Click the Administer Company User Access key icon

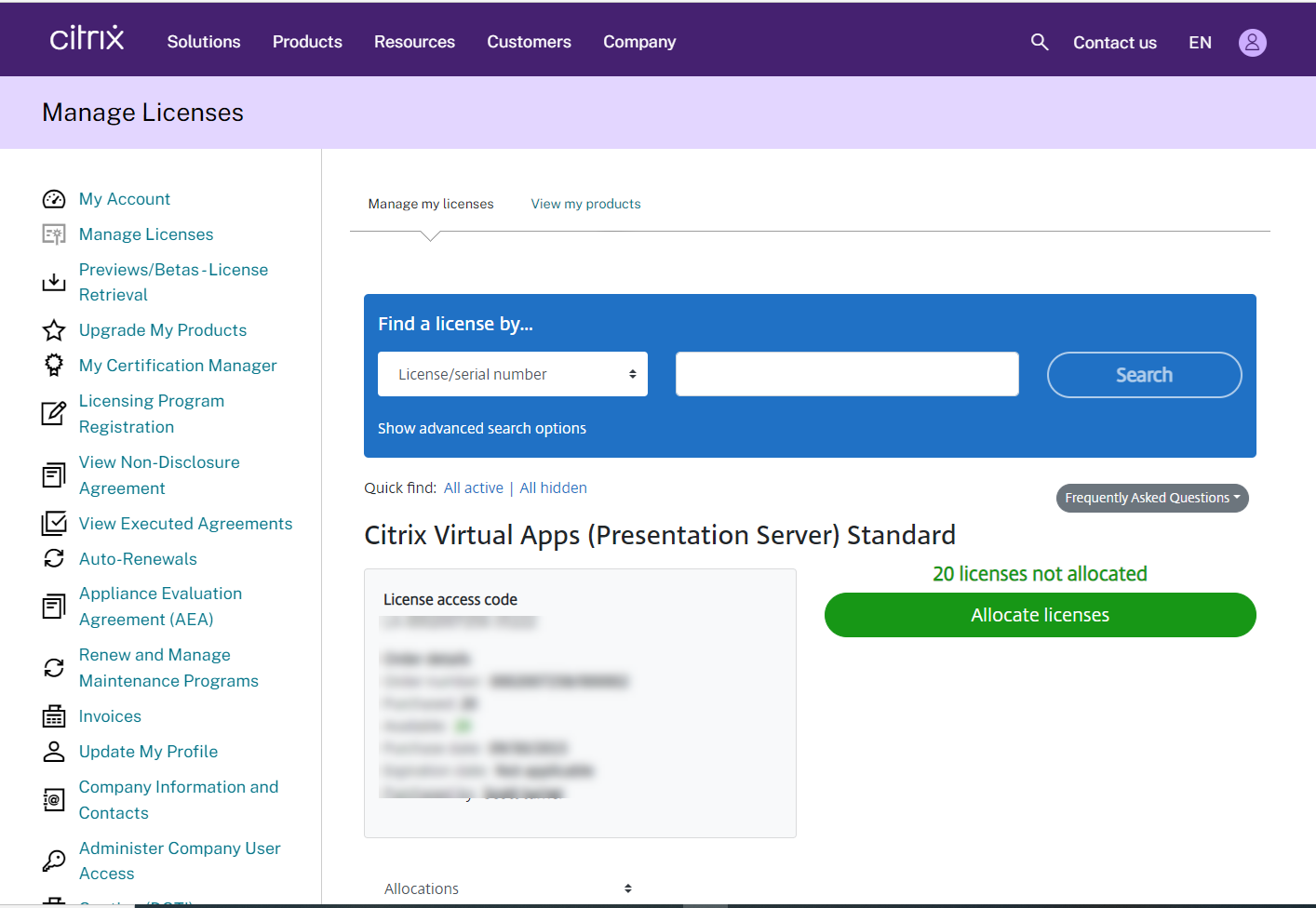(54, 861)
